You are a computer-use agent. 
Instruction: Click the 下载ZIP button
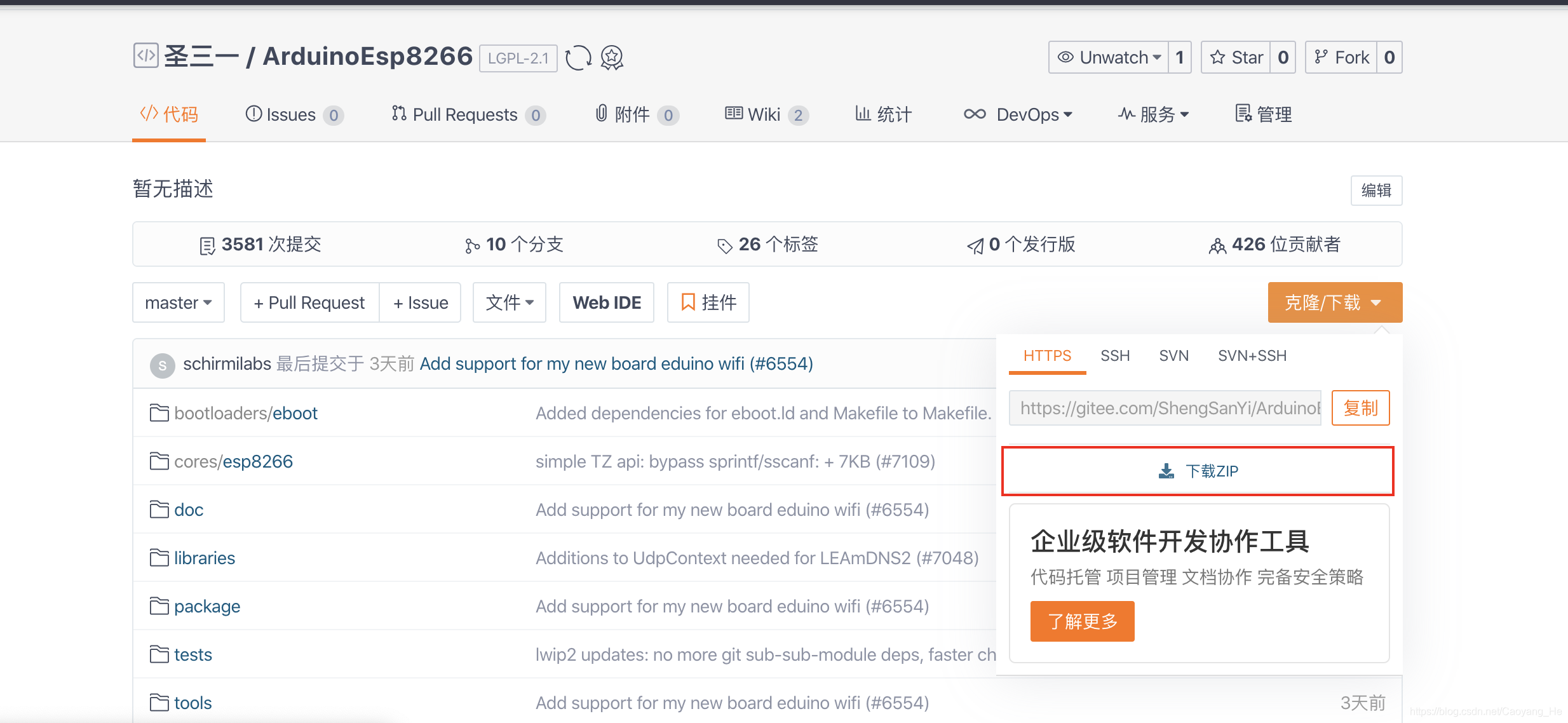tap(1197, 471)
